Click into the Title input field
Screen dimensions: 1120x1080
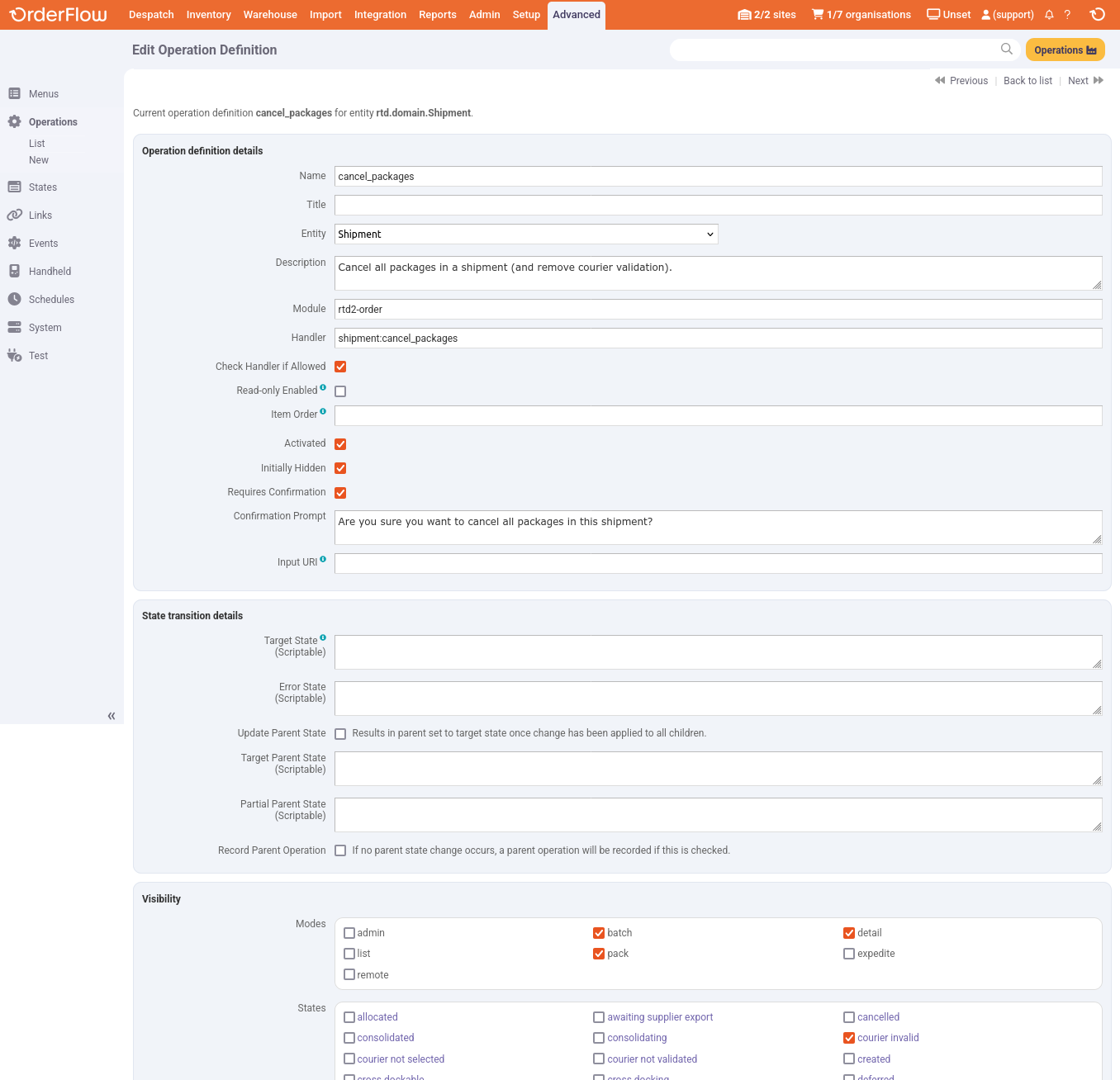click(x=718, y=206)
